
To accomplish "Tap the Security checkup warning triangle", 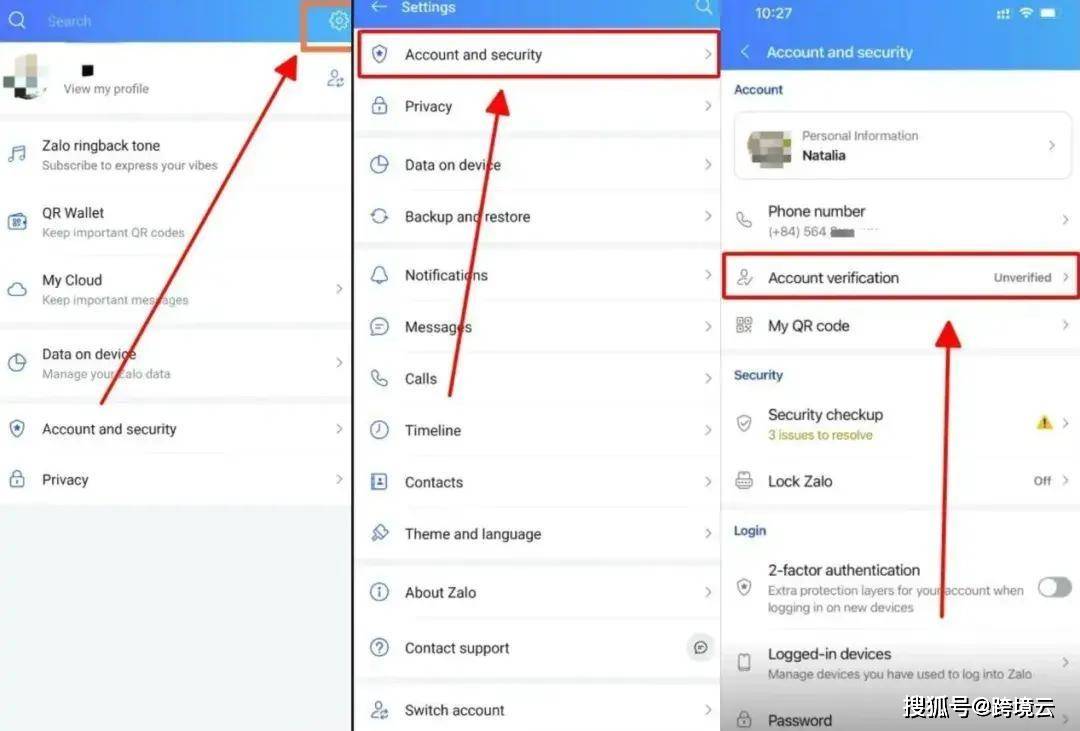I will [1044, 422].
